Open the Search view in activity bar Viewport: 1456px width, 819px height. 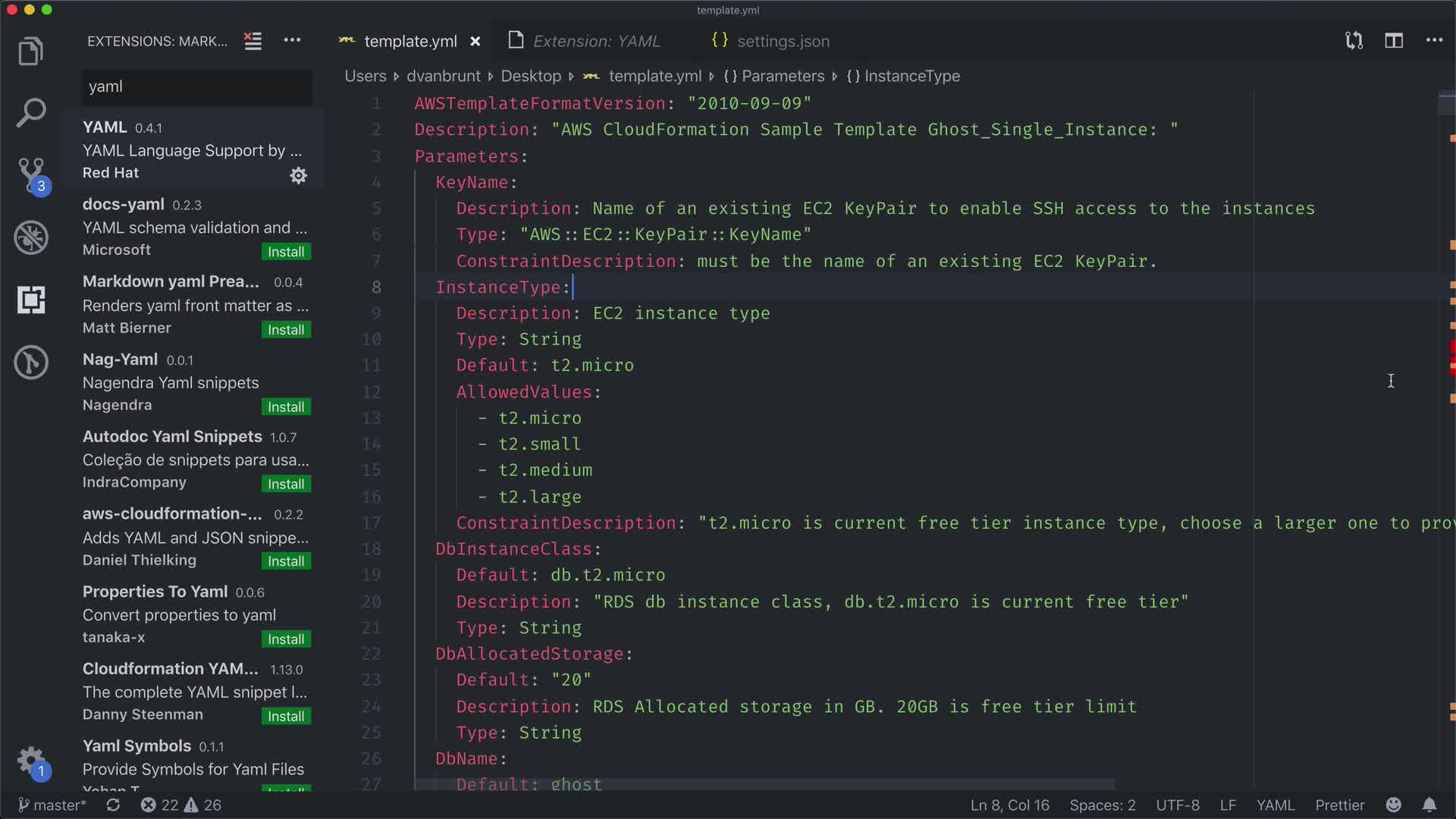31,113
